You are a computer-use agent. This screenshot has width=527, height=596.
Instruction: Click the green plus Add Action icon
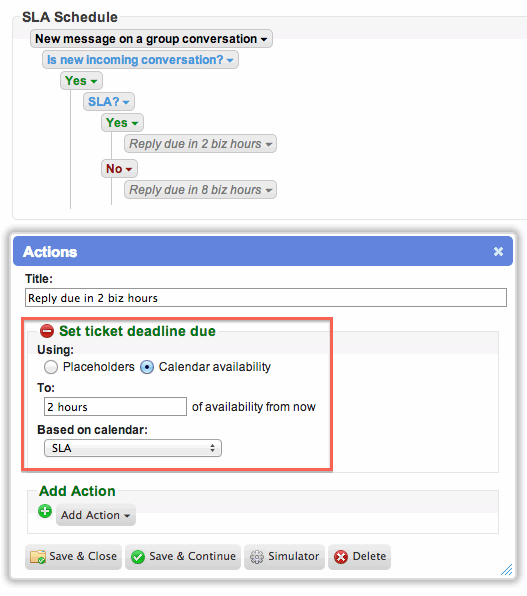coord(45,511)
